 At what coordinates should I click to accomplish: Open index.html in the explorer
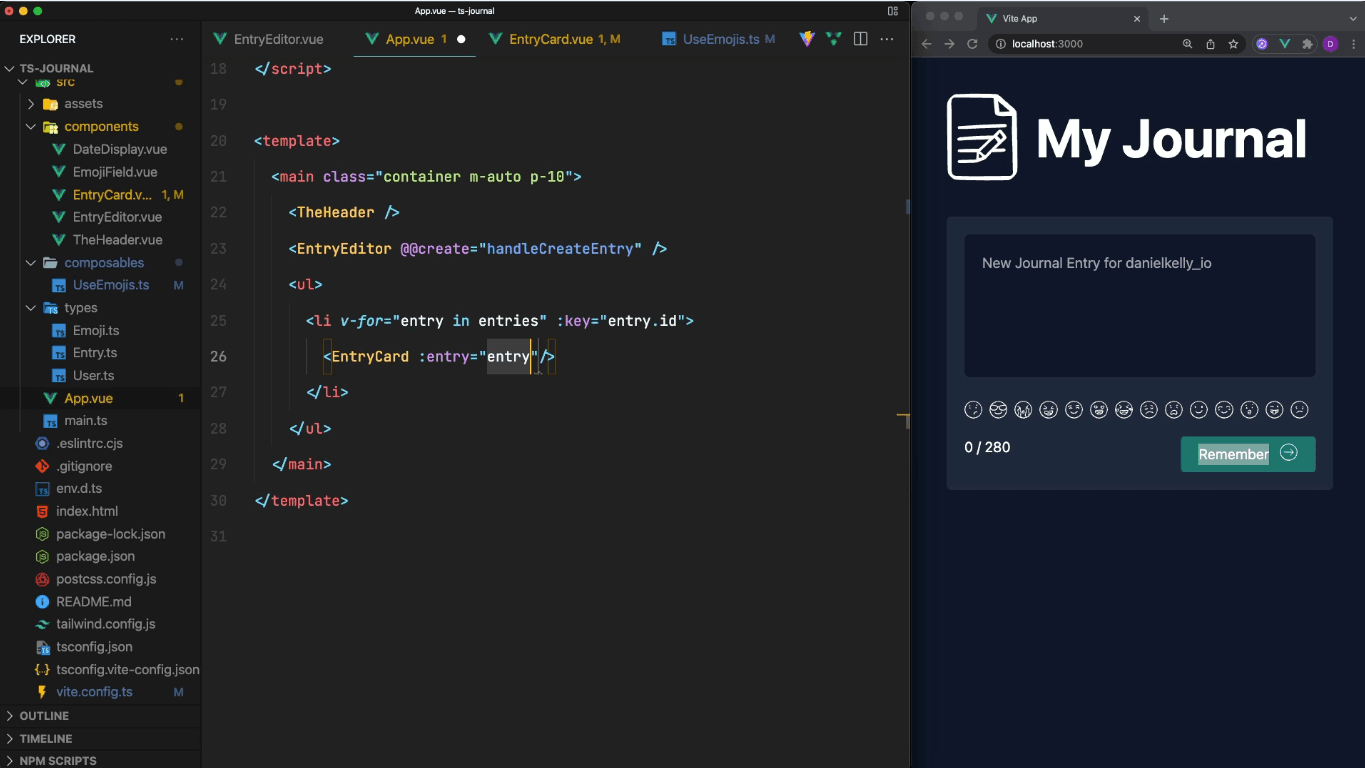pos(87,511)
